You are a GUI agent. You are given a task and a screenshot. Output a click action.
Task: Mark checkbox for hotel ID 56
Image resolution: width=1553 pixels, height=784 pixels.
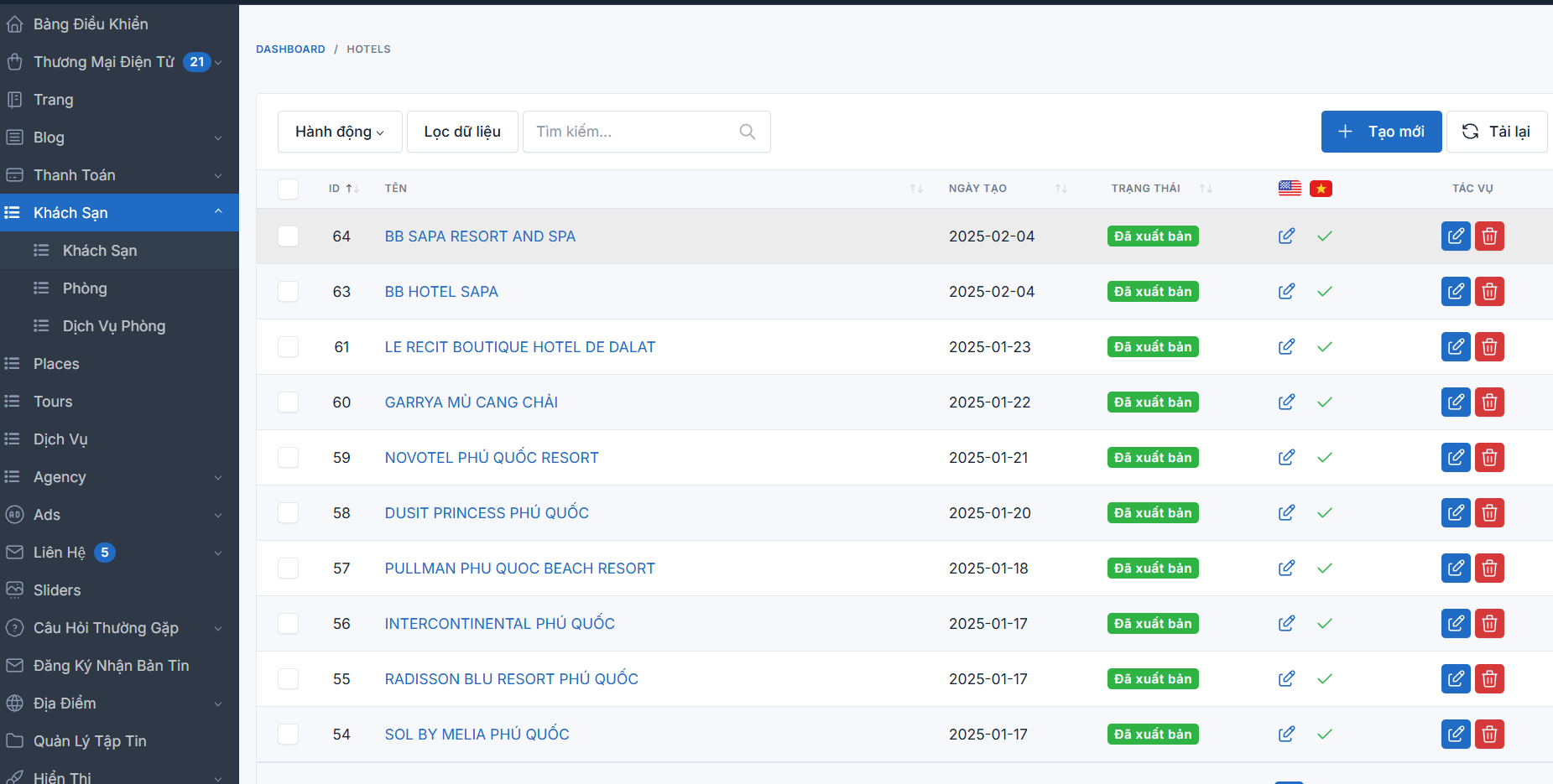(x=288, y=624)
